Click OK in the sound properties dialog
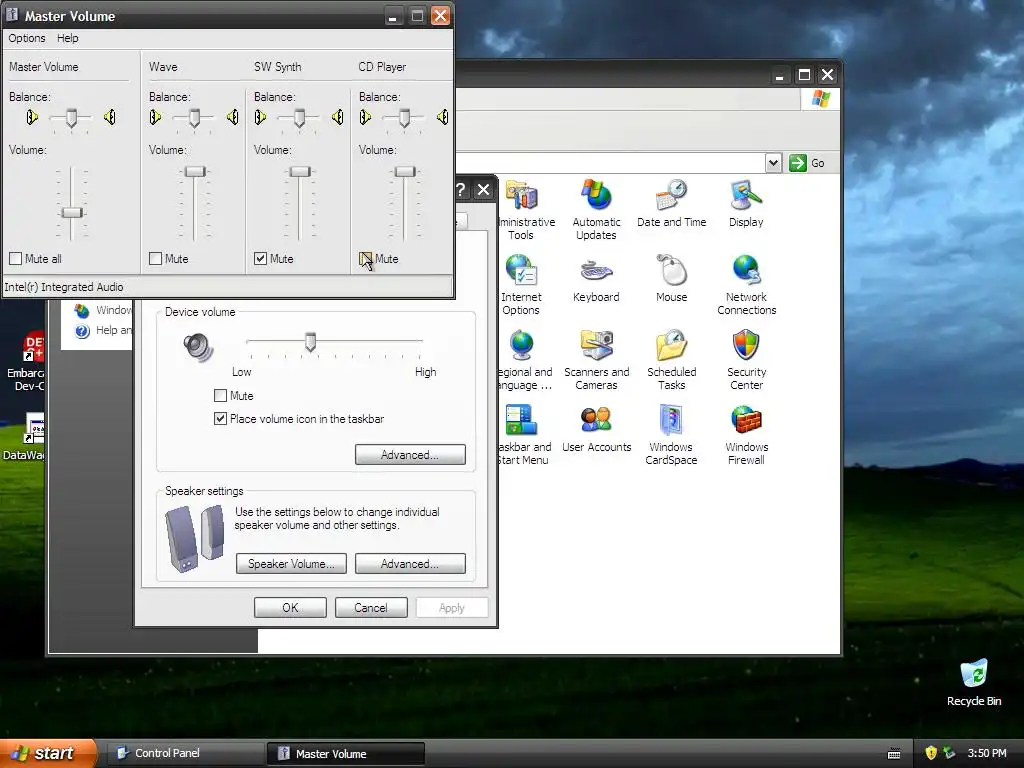Image resolution: width=1024 pixels, height=768 pixels. coord(290,607)
